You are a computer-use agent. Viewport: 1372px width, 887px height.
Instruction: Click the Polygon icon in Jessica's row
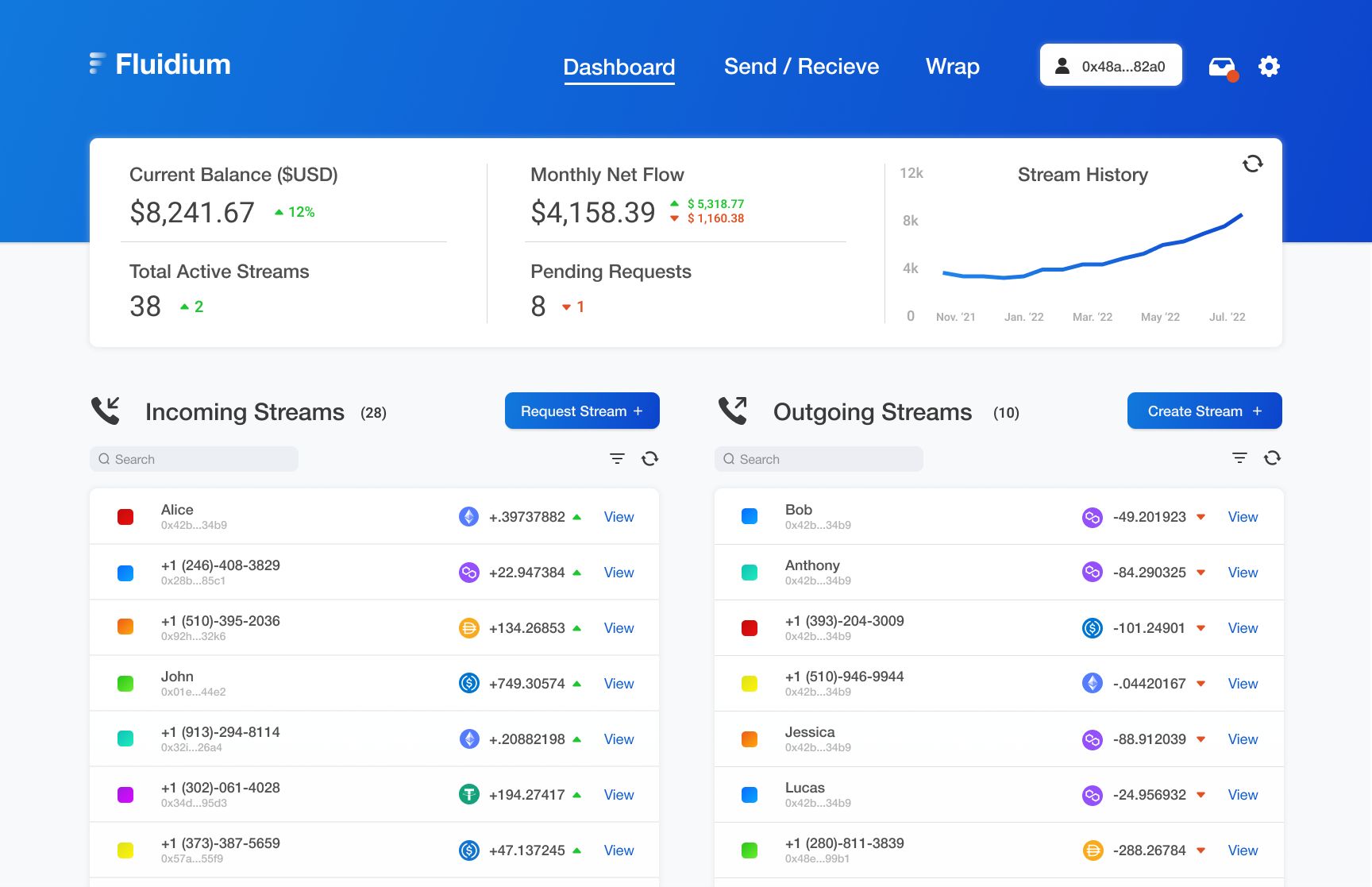coord(1093,739)
